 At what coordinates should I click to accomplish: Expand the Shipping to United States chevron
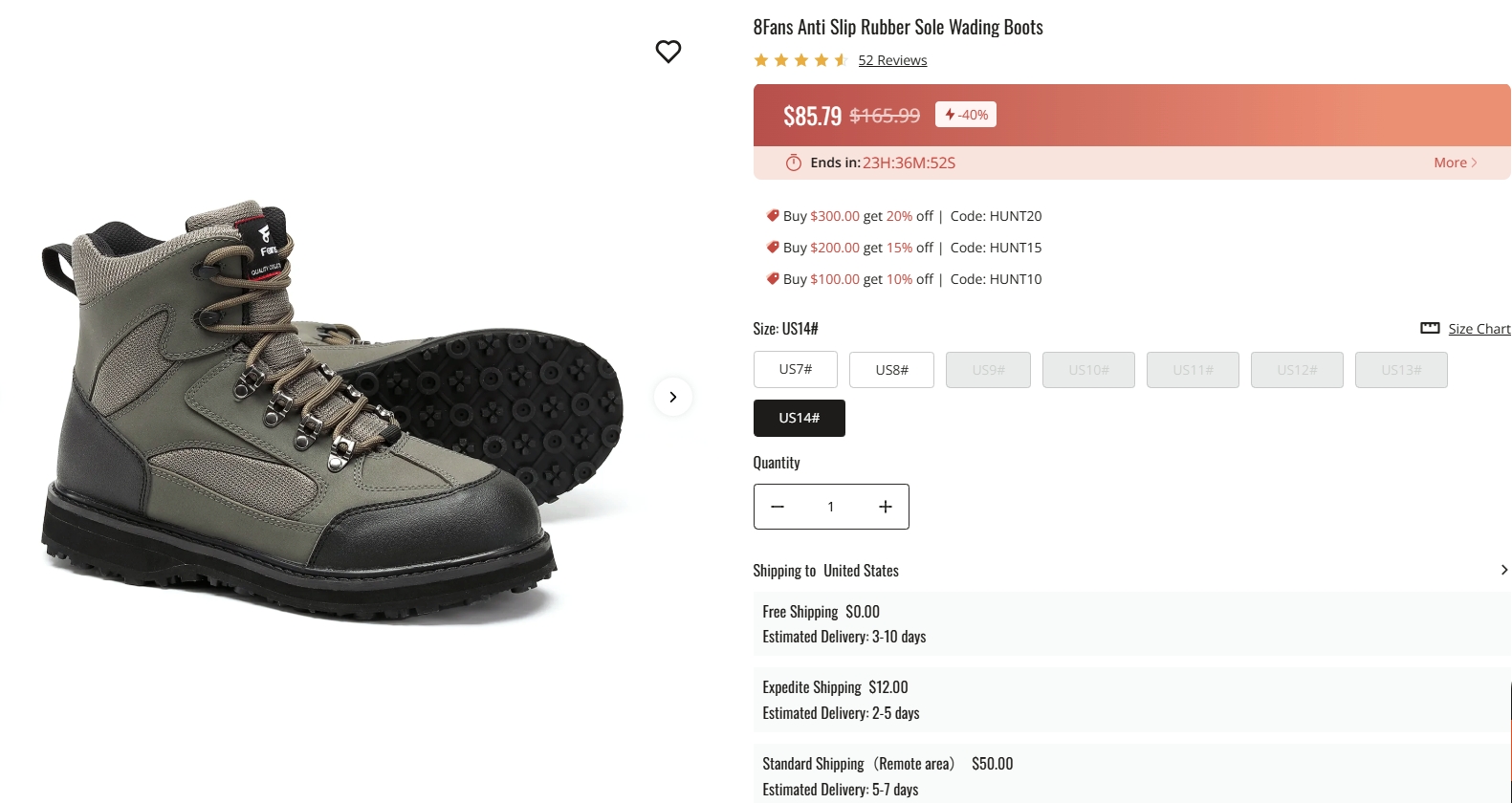[x=1503, y=570]
